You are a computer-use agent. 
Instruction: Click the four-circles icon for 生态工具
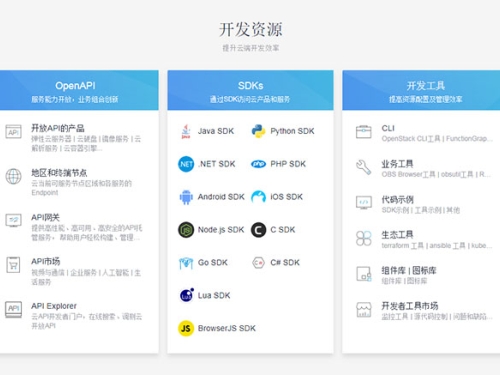(364, 238)
